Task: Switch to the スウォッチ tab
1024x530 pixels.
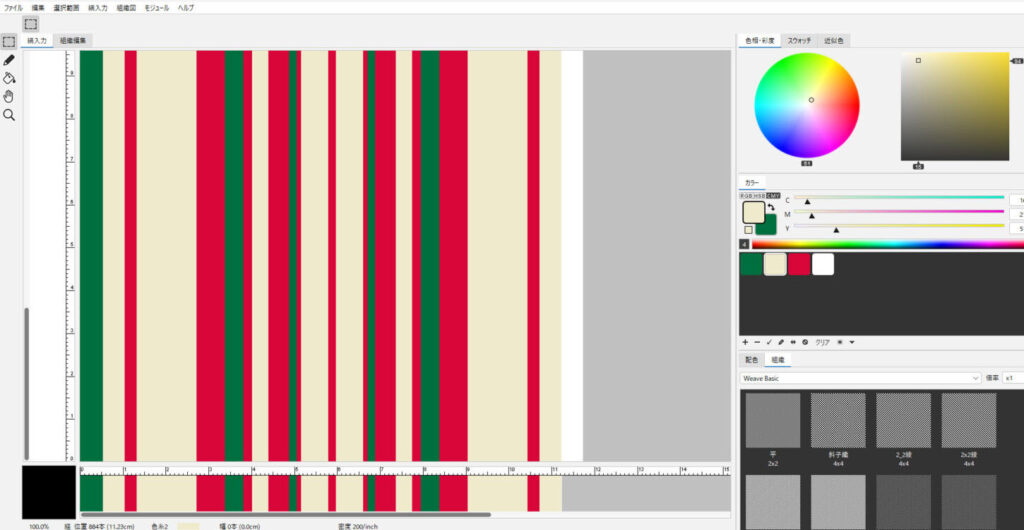Action: (799, 41)
